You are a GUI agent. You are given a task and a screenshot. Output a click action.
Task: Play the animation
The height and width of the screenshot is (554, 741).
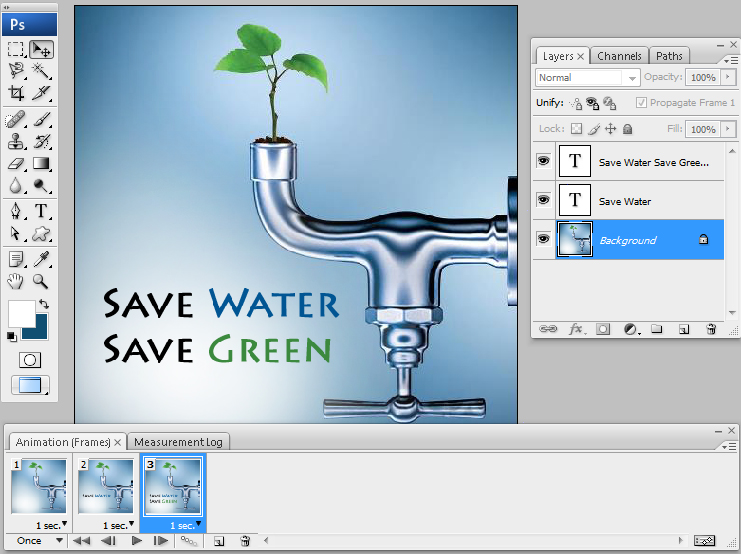137,541
